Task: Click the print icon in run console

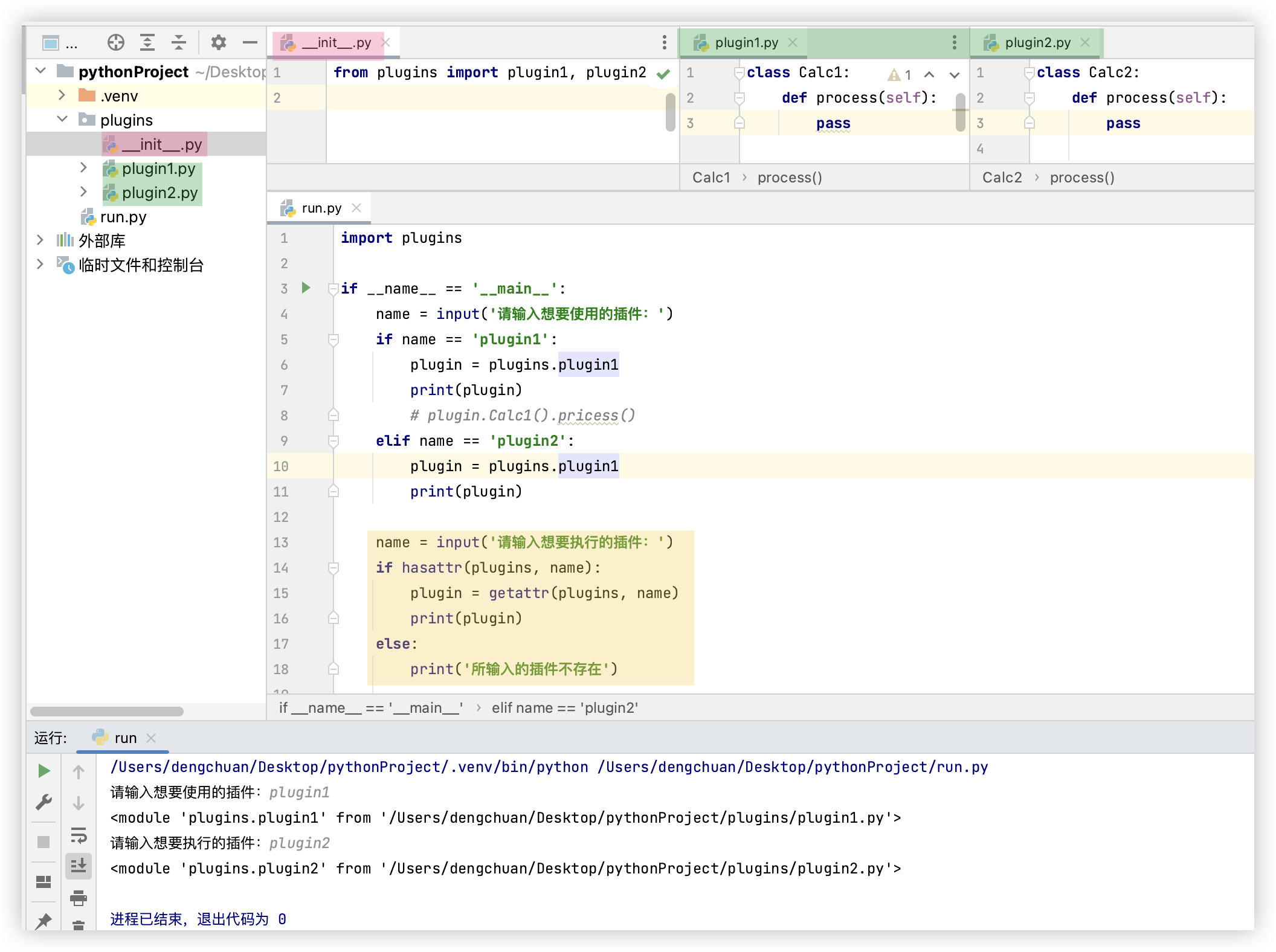Action: (79, 898)
